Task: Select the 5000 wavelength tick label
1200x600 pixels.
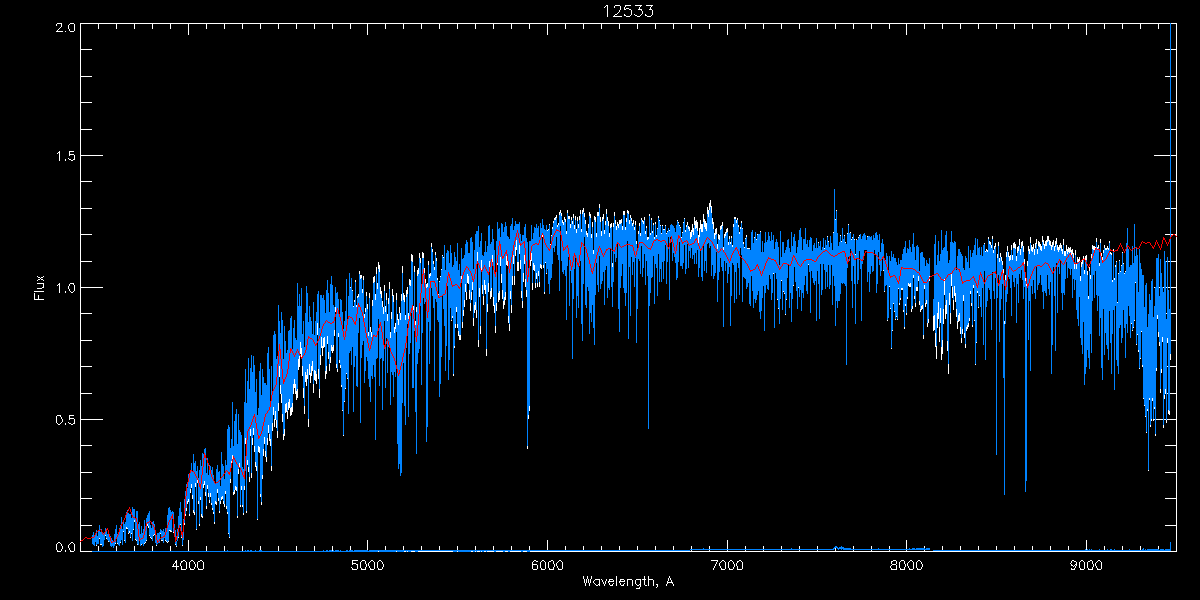Action: (367, 565)
